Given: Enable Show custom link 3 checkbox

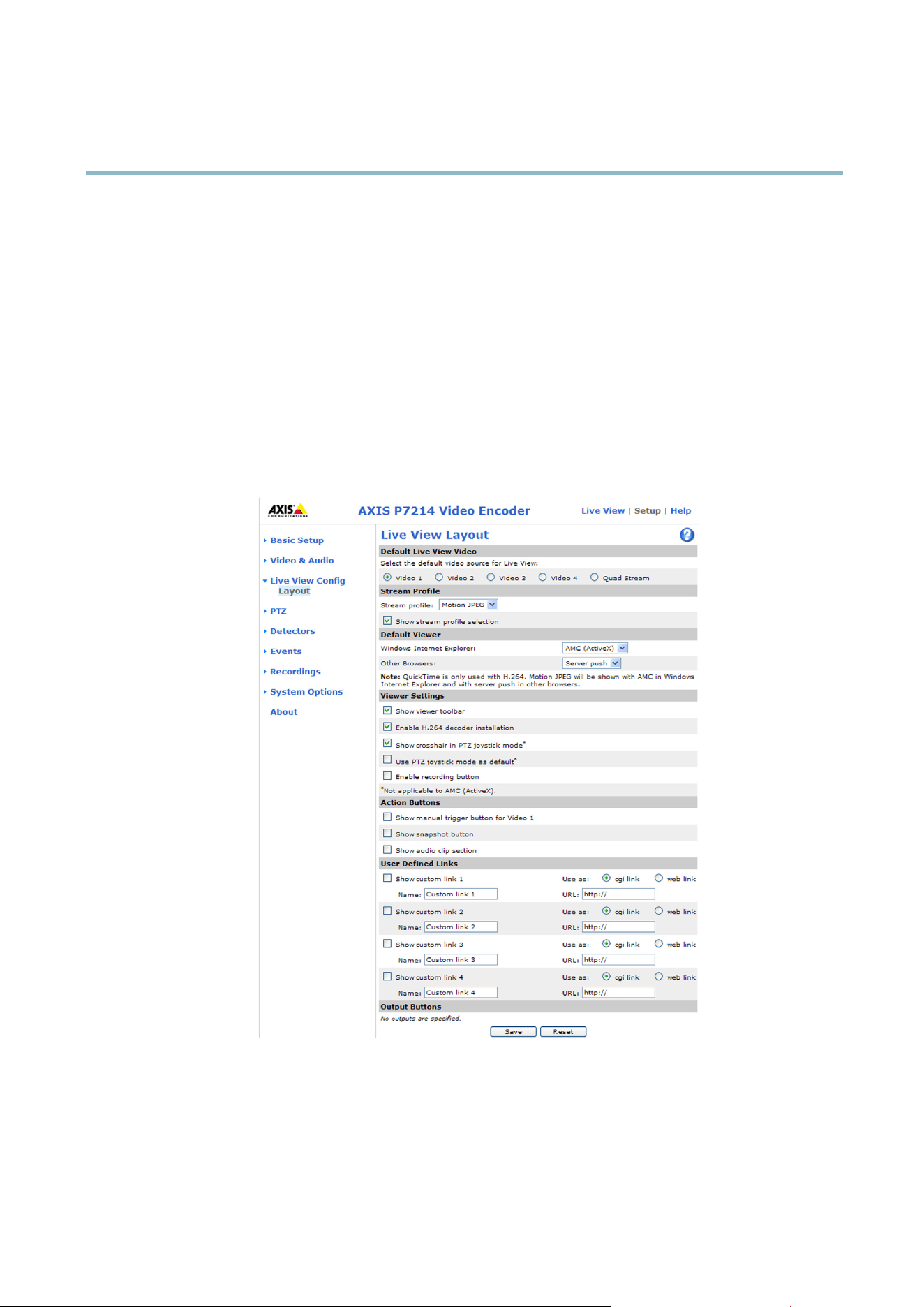Looking at the screenshot, I should coord(387,944).
